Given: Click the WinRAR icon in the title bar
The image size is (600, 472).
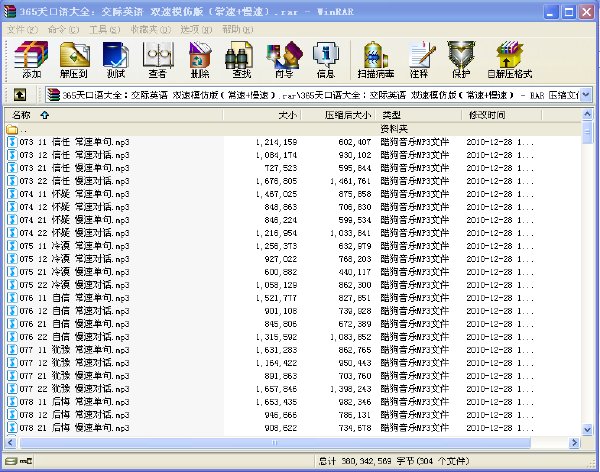Looking at the screenshot, I should coord(10,11).
